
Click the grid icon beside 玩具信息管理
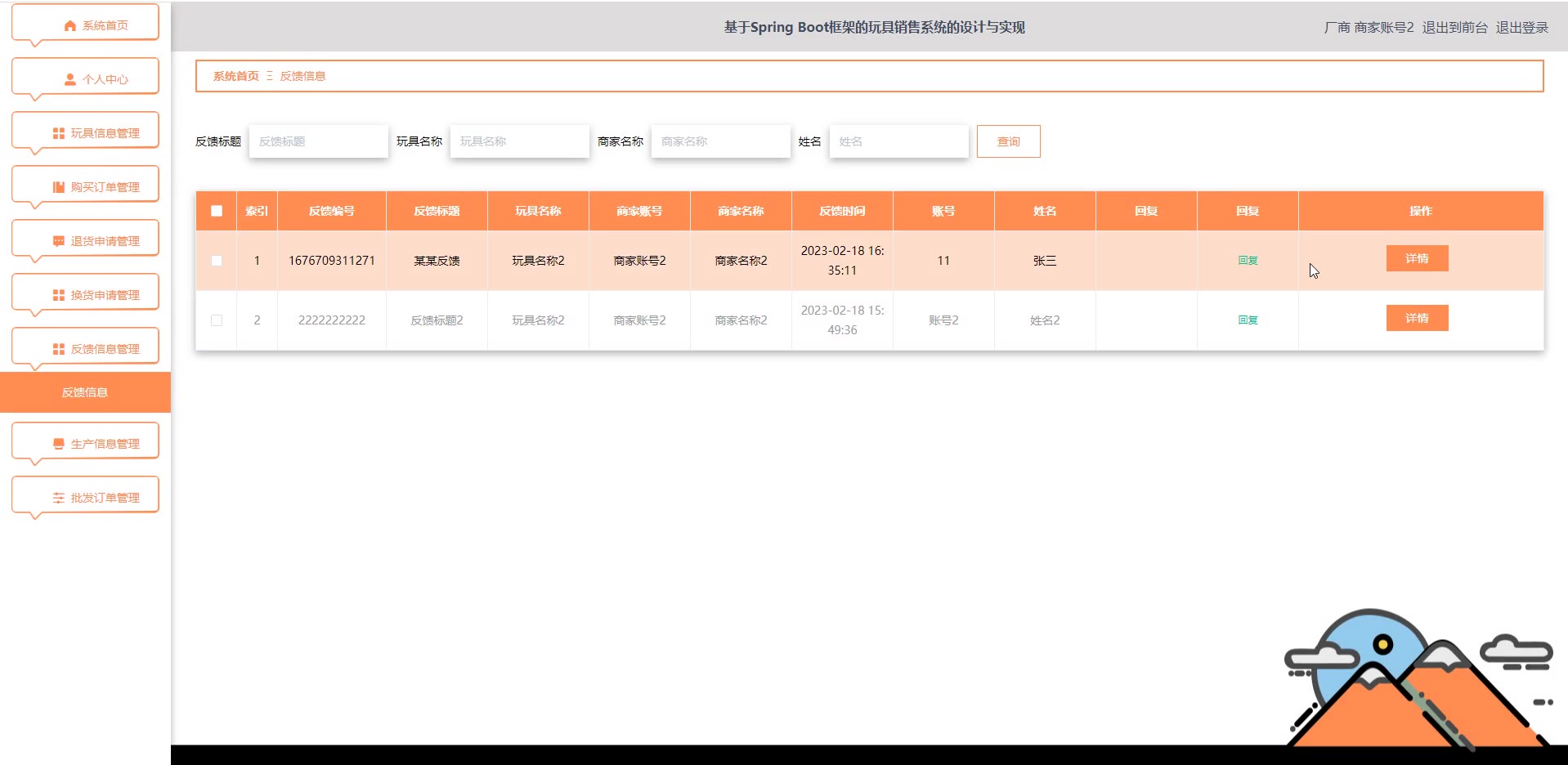click(59, 133)
